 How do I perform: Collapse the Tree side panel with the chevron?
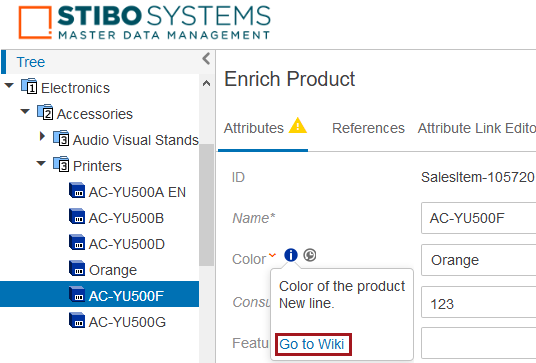(x=206, y=59)
